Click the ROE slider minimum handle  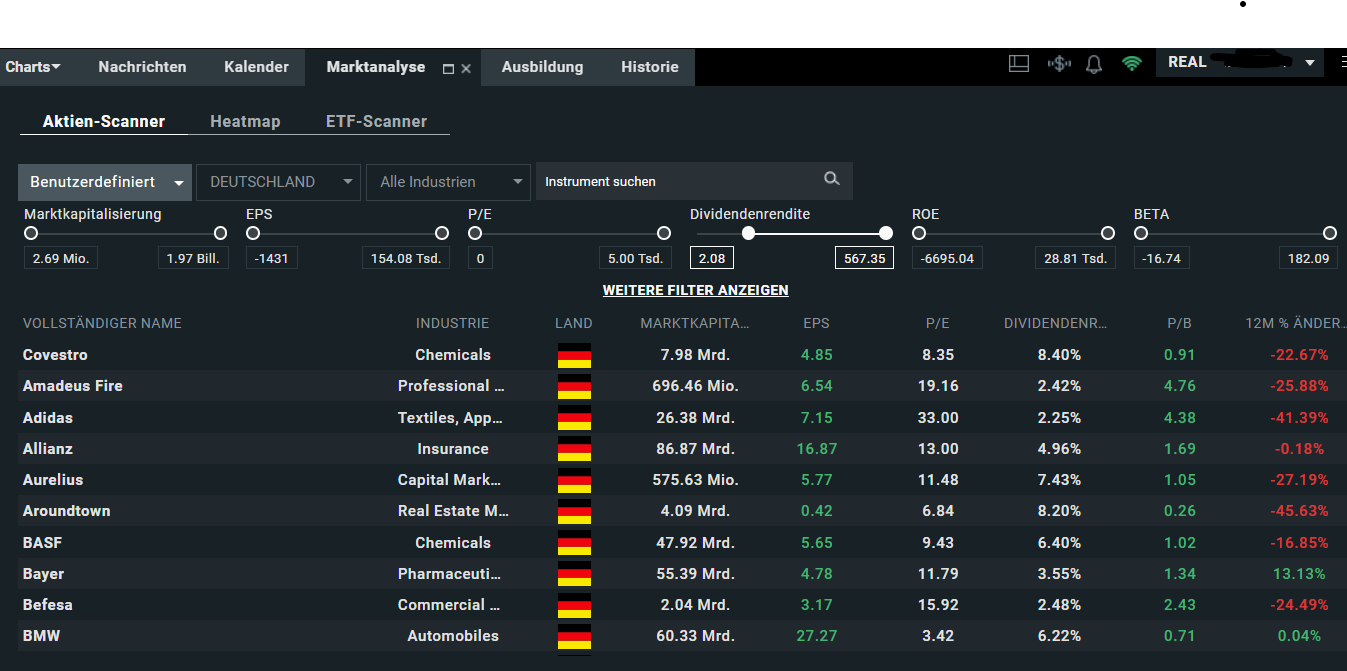[x=919, y=233]
